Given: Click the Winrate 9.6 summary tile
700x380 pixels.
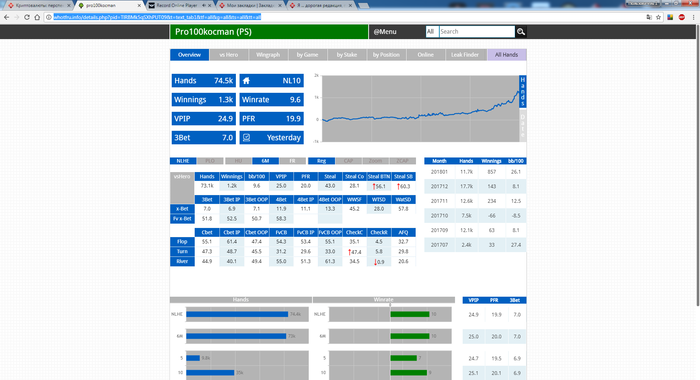Looking at the screenshot, I should pos(271,100).
